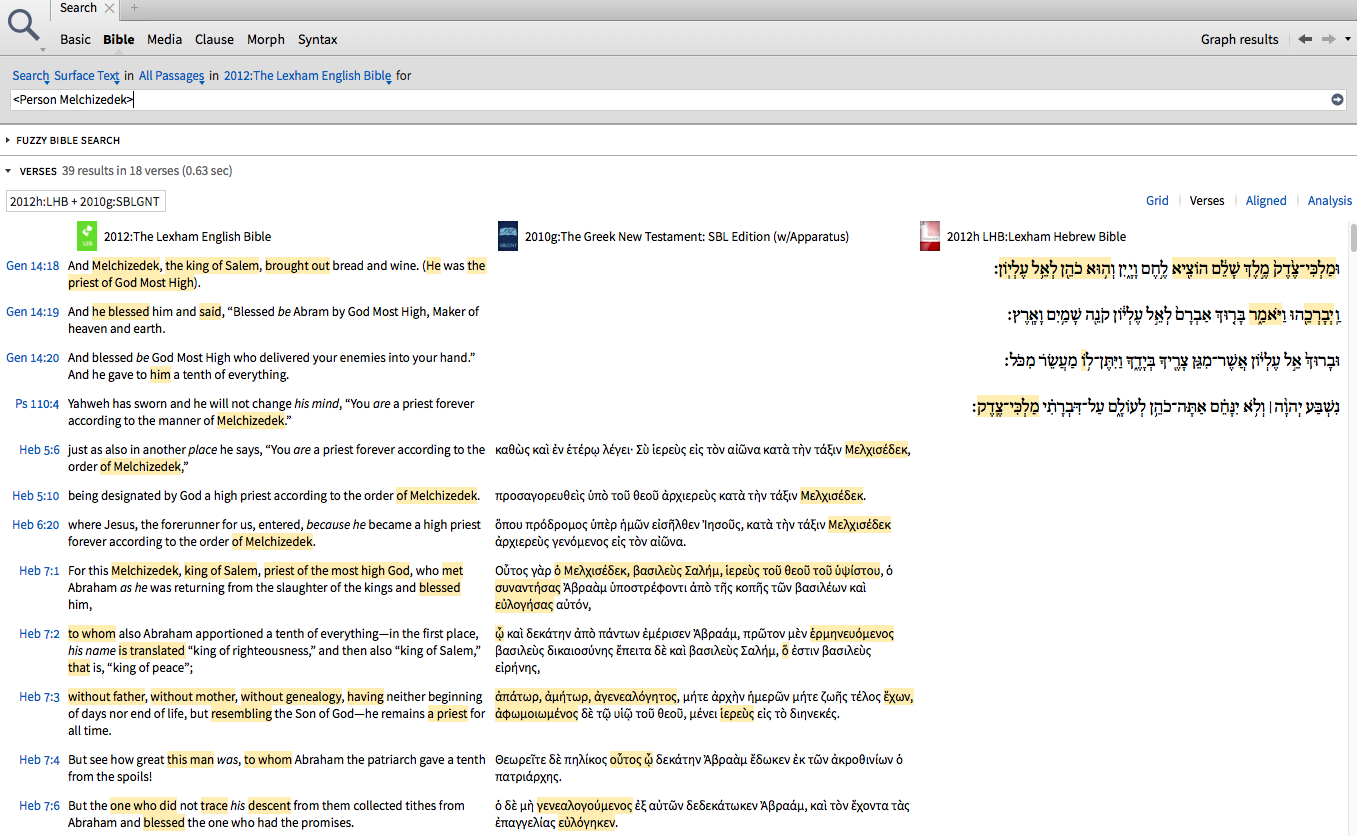Open a new tab with plus icon
The height and width of the screenshot is (836, 1357).
click(135, 8)
